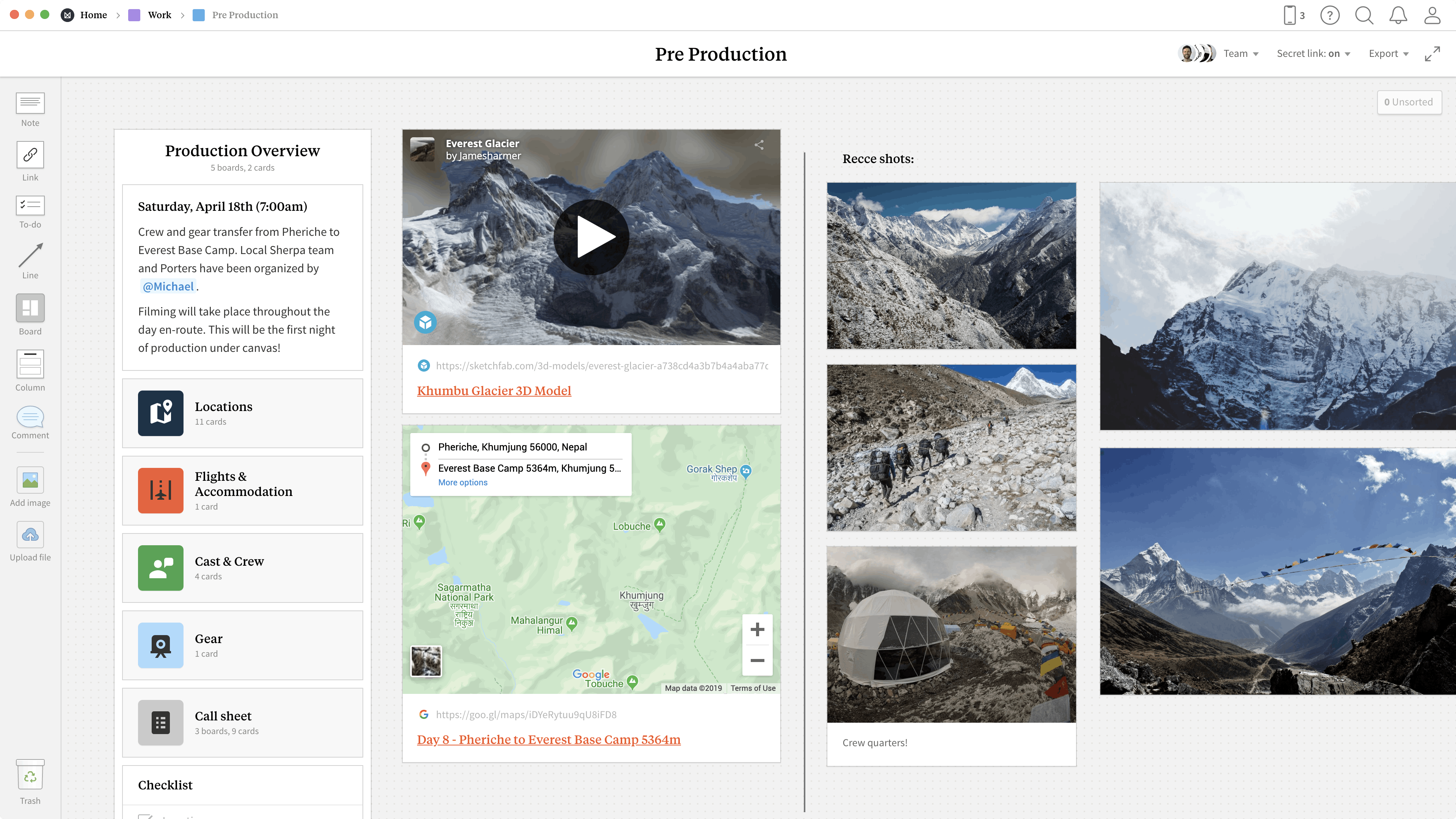Click the 0 Unsorted button
Image resolution: width=1456 pixels, height=819 pixels.
click(x=1409, y=102)
